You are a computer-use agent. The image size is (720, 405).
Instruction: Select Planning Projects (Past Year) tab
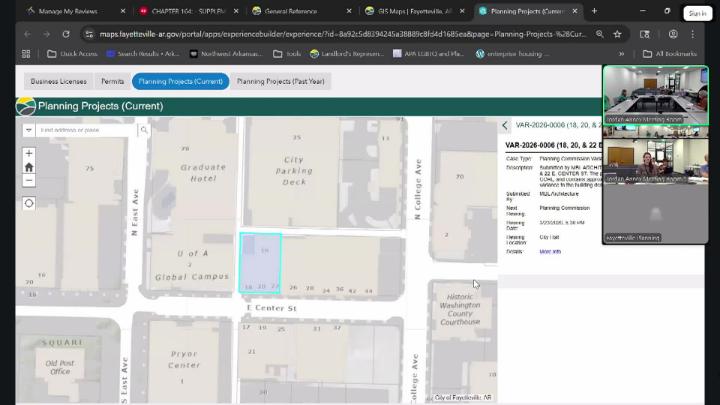[282, 82]
